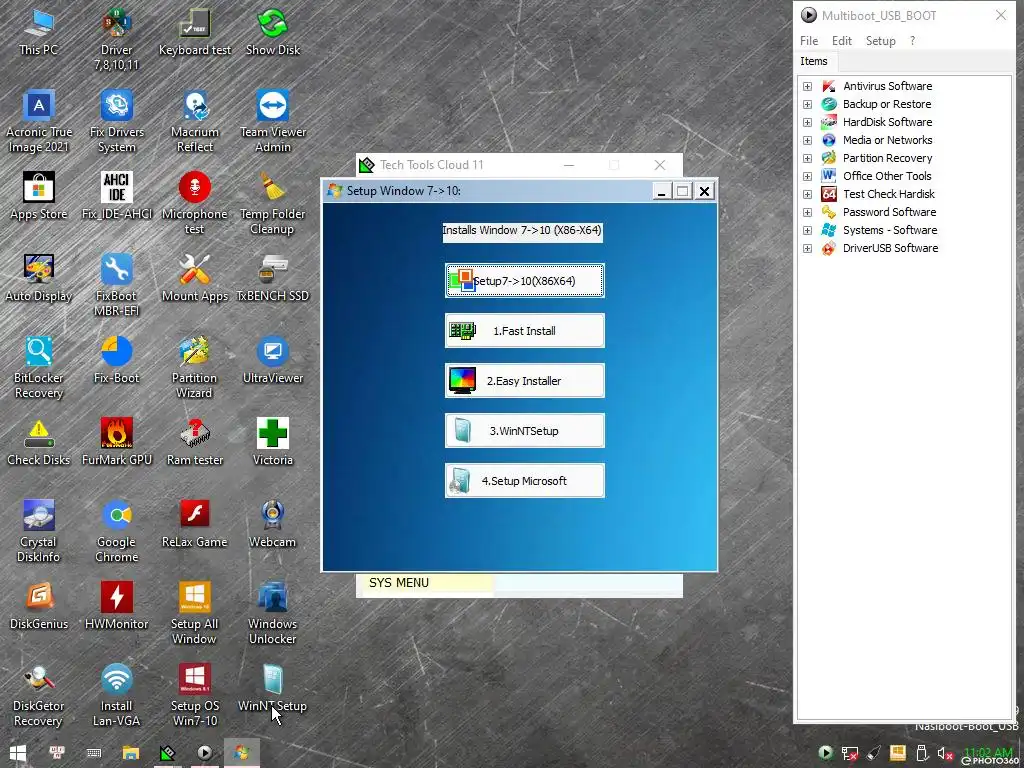Choose the 2.Easy Installer button

(x=524, y=381)
